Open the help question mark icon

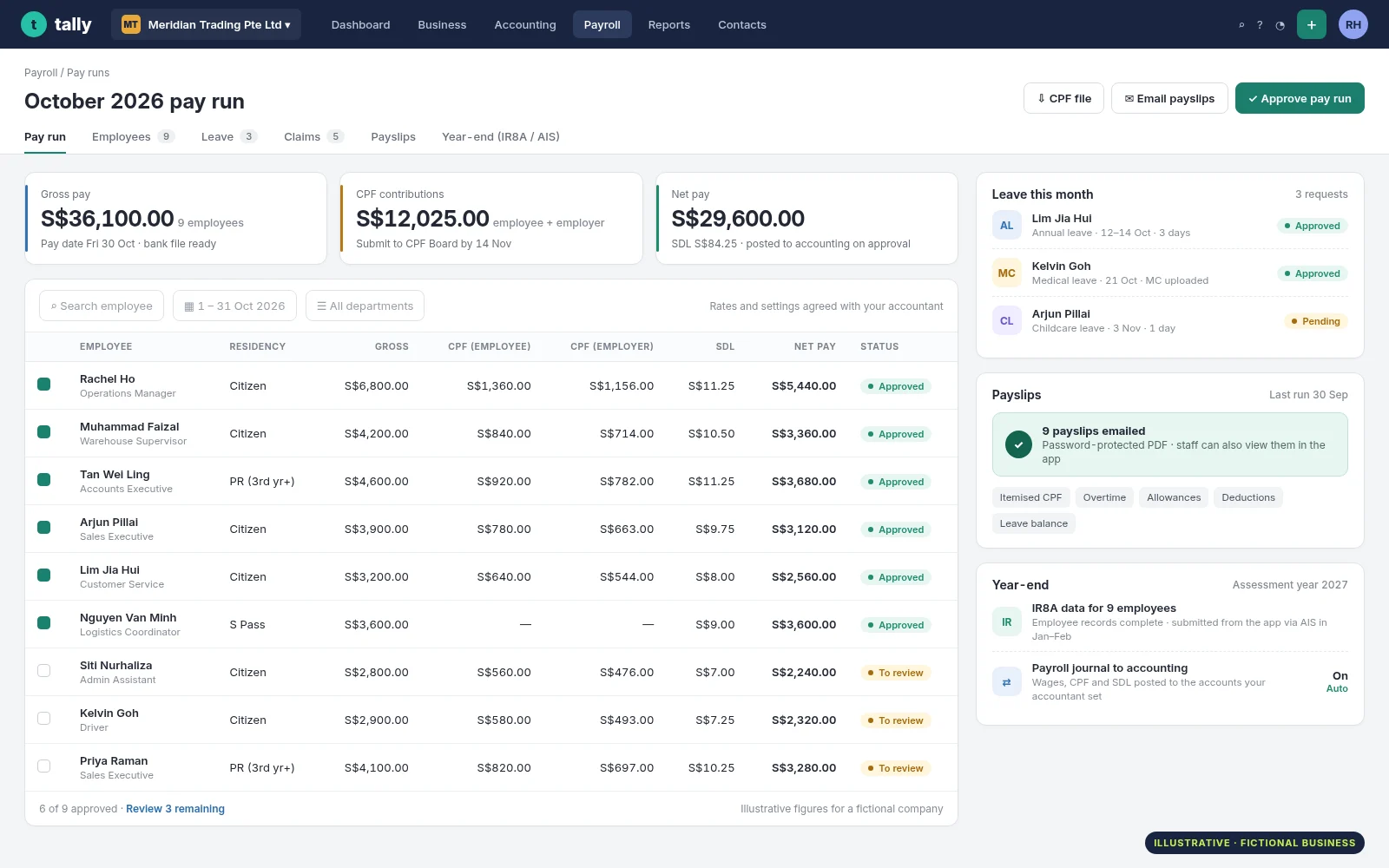tap(1260, 25)
